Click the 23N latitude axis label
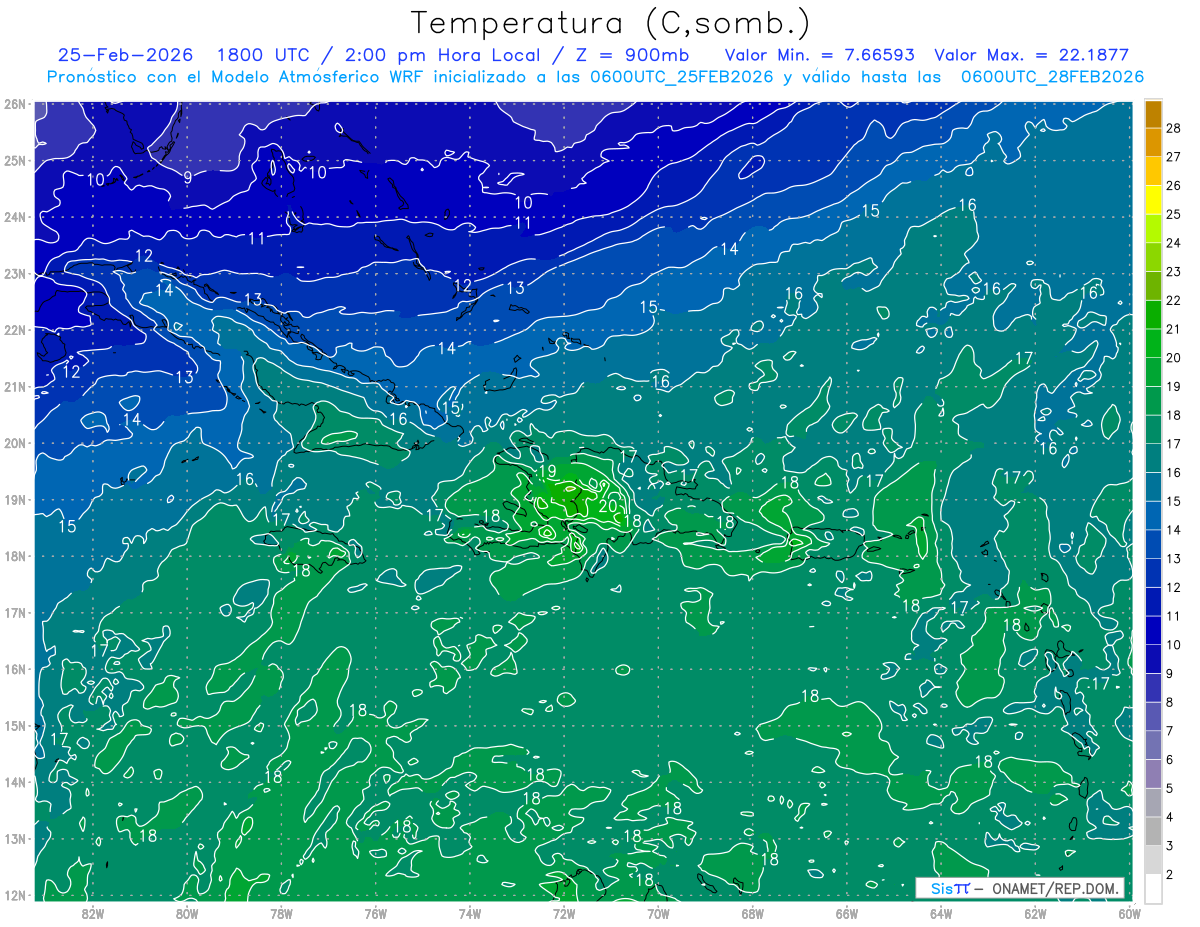This screenshot has height=927, width=1200. [14, 273]
